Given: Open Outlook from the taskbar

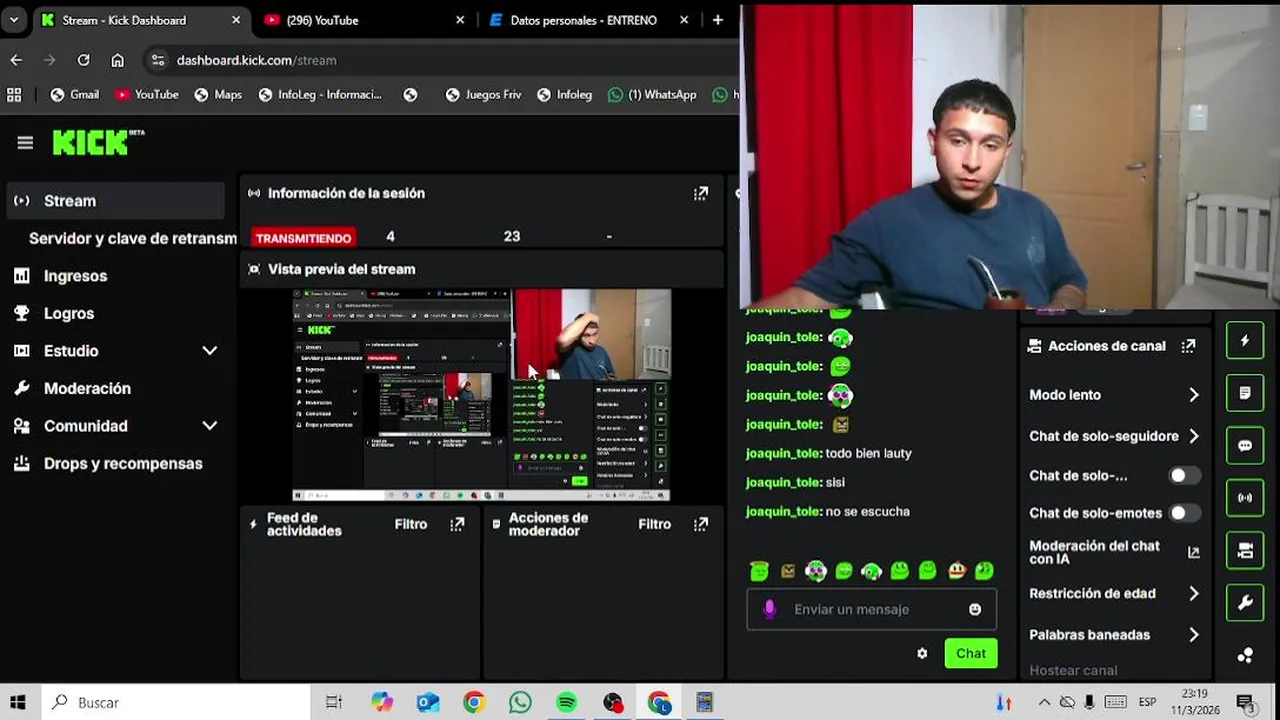Looking at the screenshot, I should [428, 702].
